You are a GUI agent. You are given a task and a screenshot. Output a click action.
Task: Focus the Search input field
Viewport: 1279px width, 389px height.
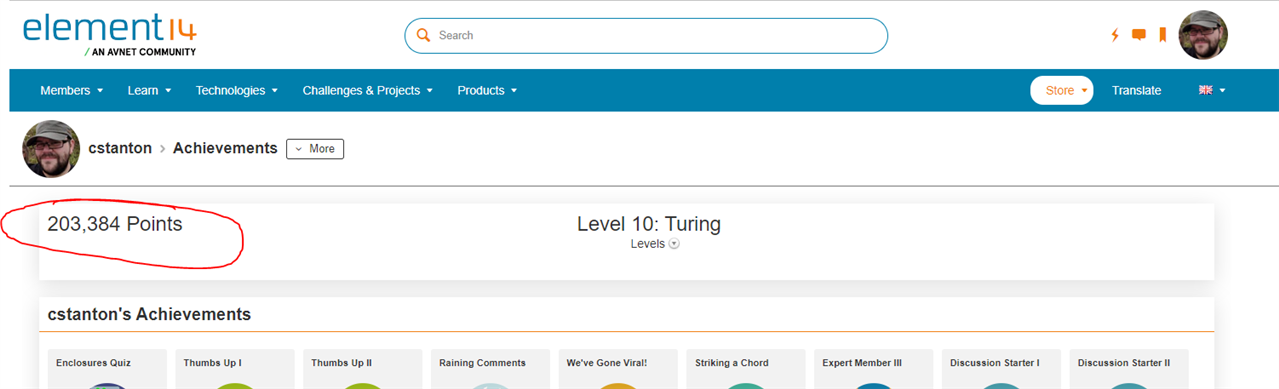(x=646, y=35)
